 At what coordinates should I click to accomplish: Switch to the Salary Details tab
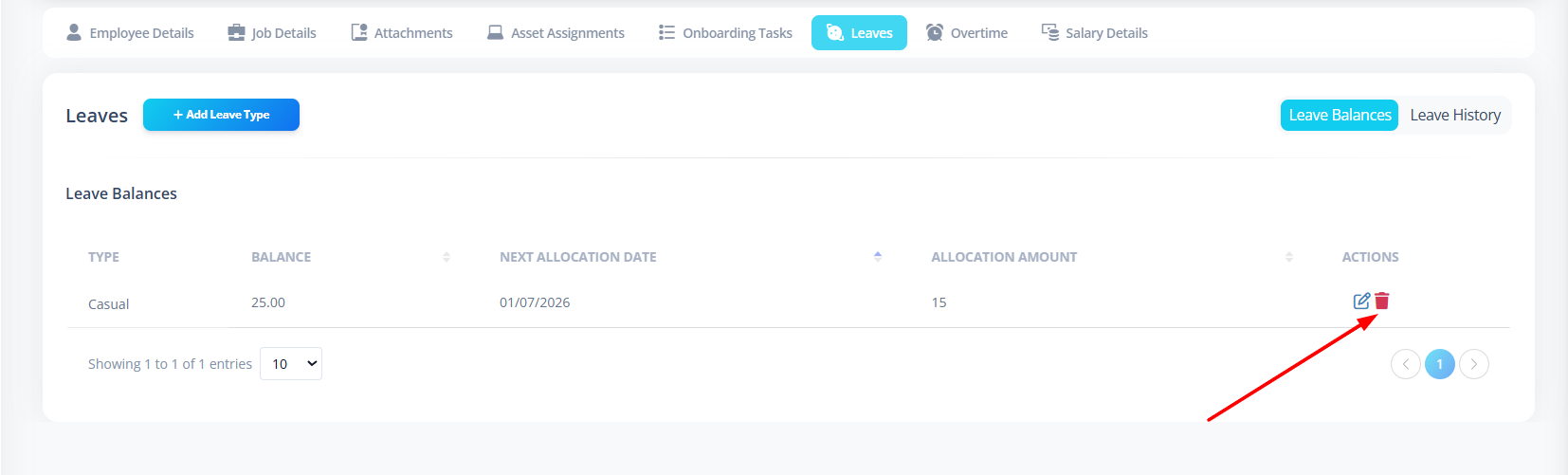click(x=1094, y=33)
